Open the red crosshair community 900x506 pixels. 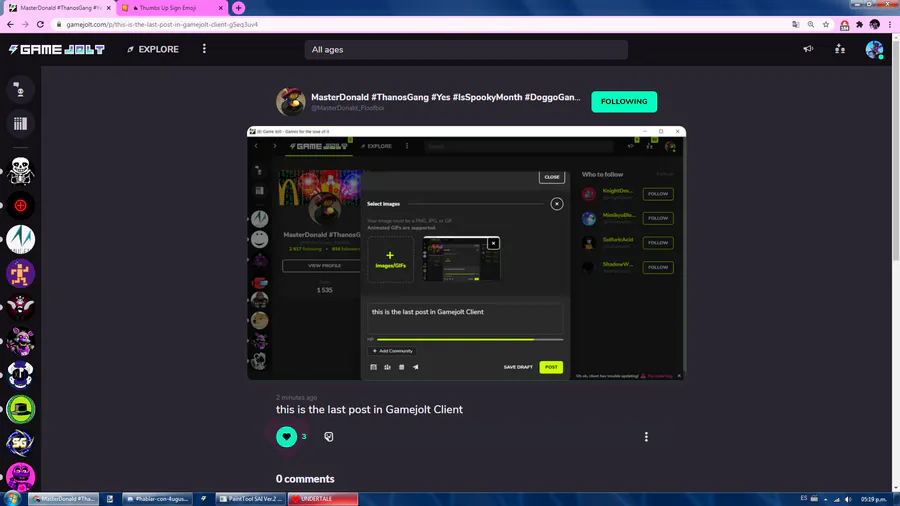(21, 205)
